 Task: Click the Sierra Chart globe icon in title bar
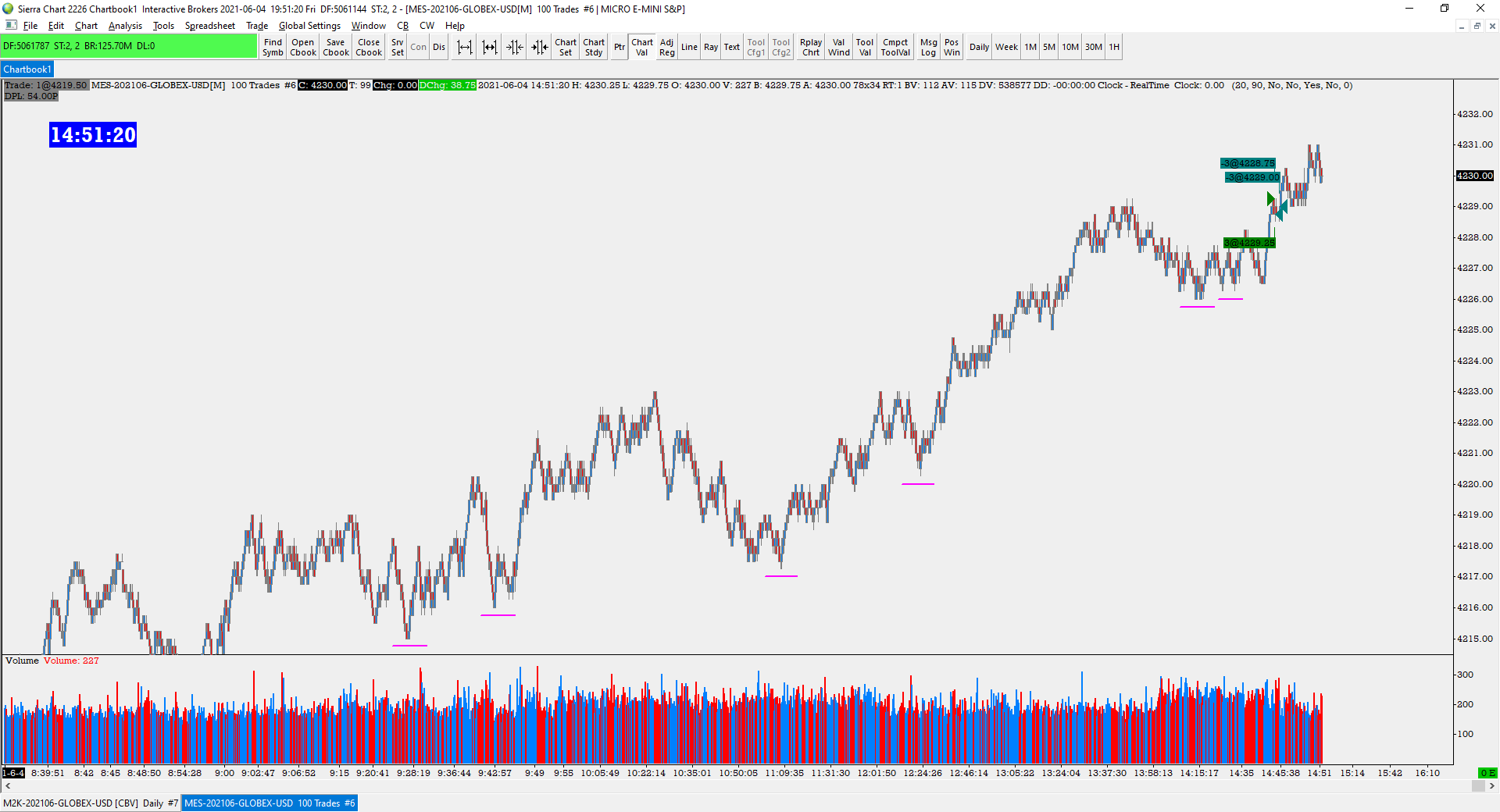[x=8, y=9]
